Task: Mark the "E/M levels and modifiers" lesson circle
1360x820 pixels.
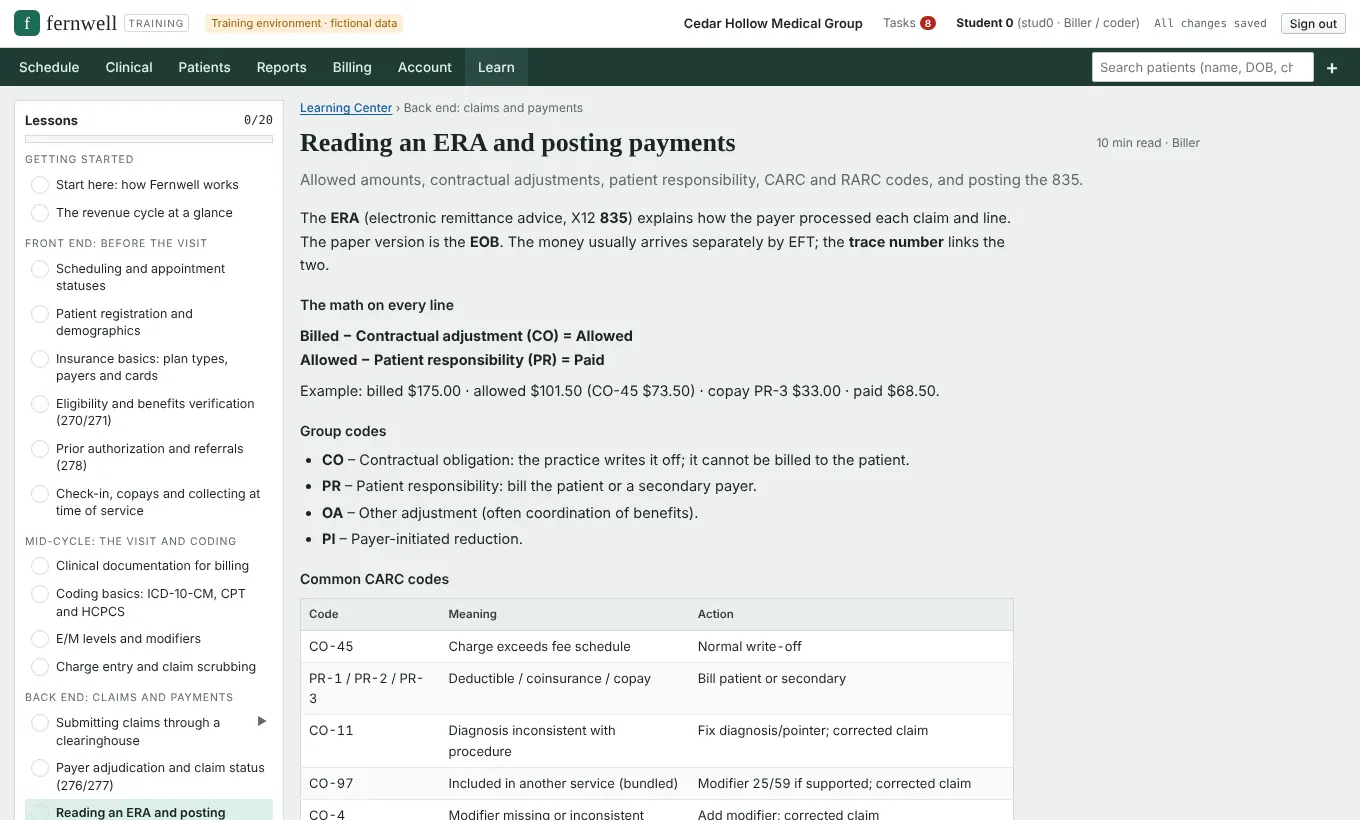Action: (x=40, y=639)
